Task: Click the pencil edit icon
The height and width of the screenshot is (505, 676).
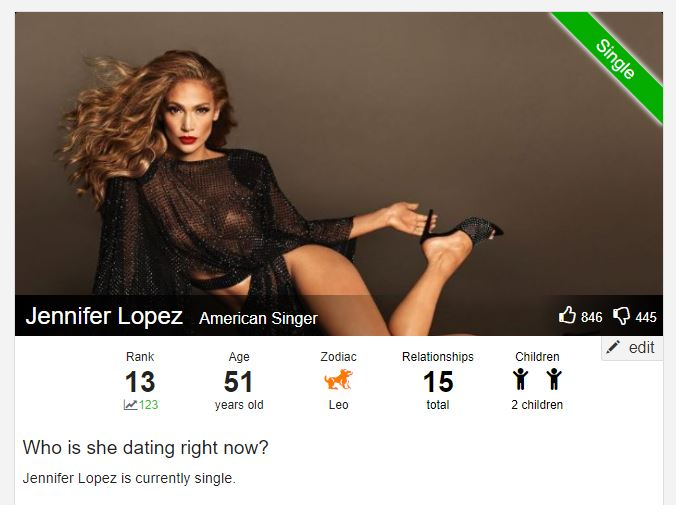Action: point(613,347)
